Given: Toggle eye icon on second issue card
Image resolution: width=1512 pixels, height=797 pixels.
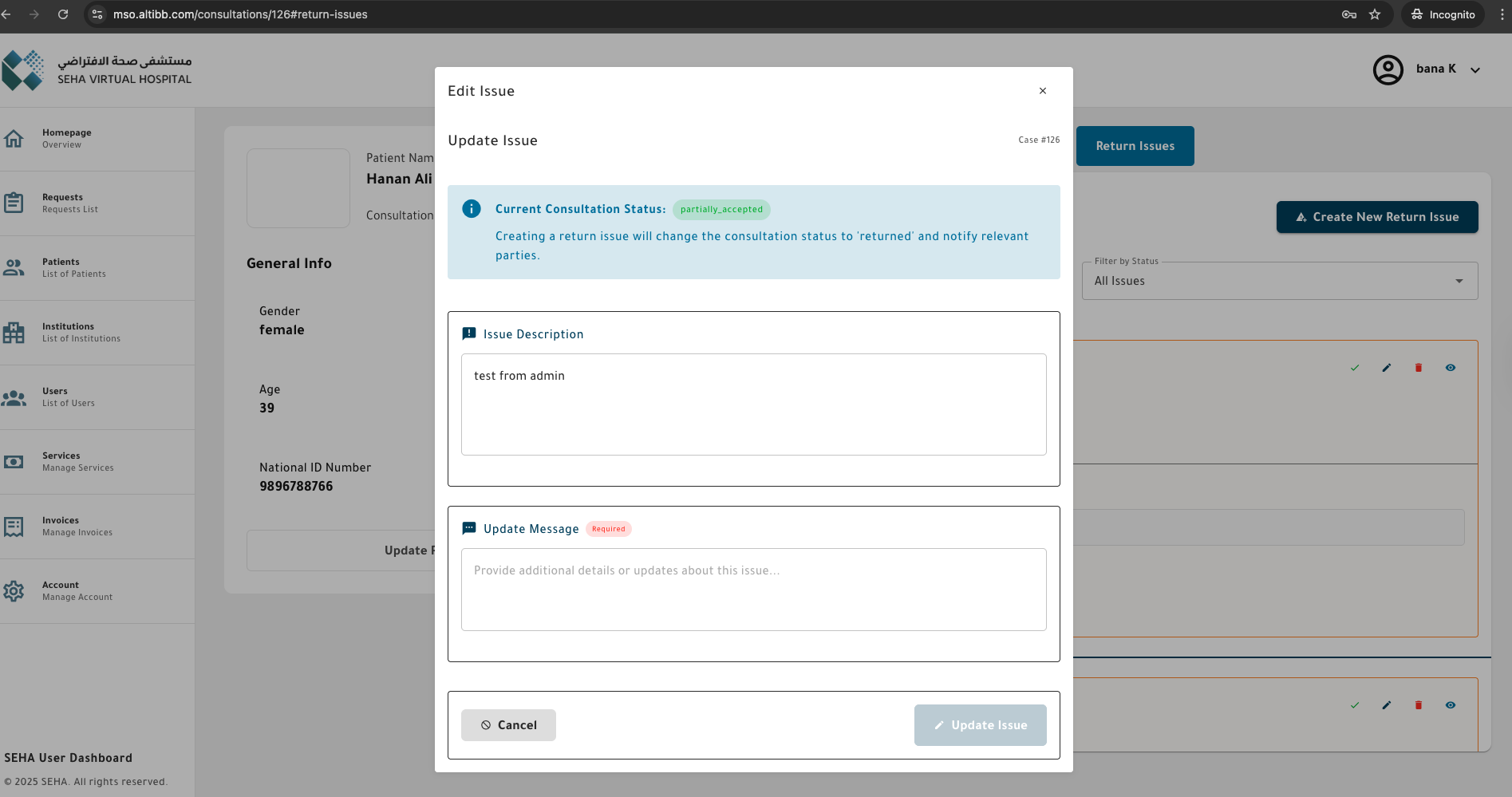Looking at the screenshot, I should [x=1451, y=705].
